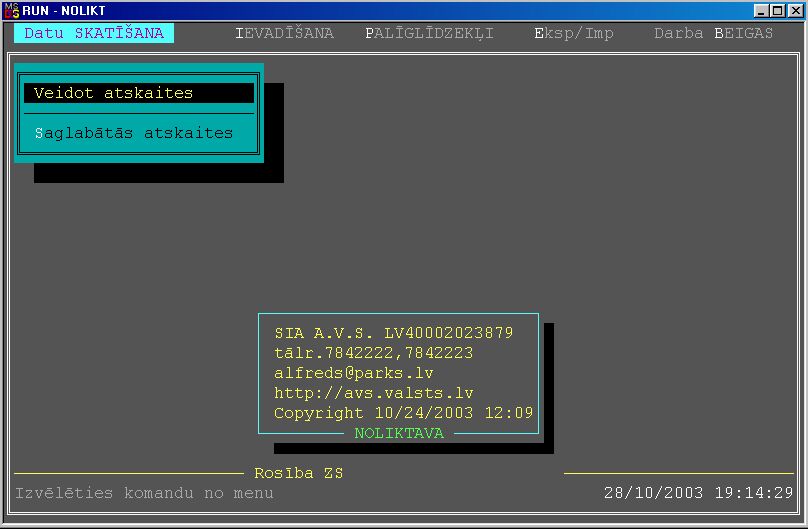
Task: Click the SIA A.V.S. LV40002023879 line
Action: (394, 333)
